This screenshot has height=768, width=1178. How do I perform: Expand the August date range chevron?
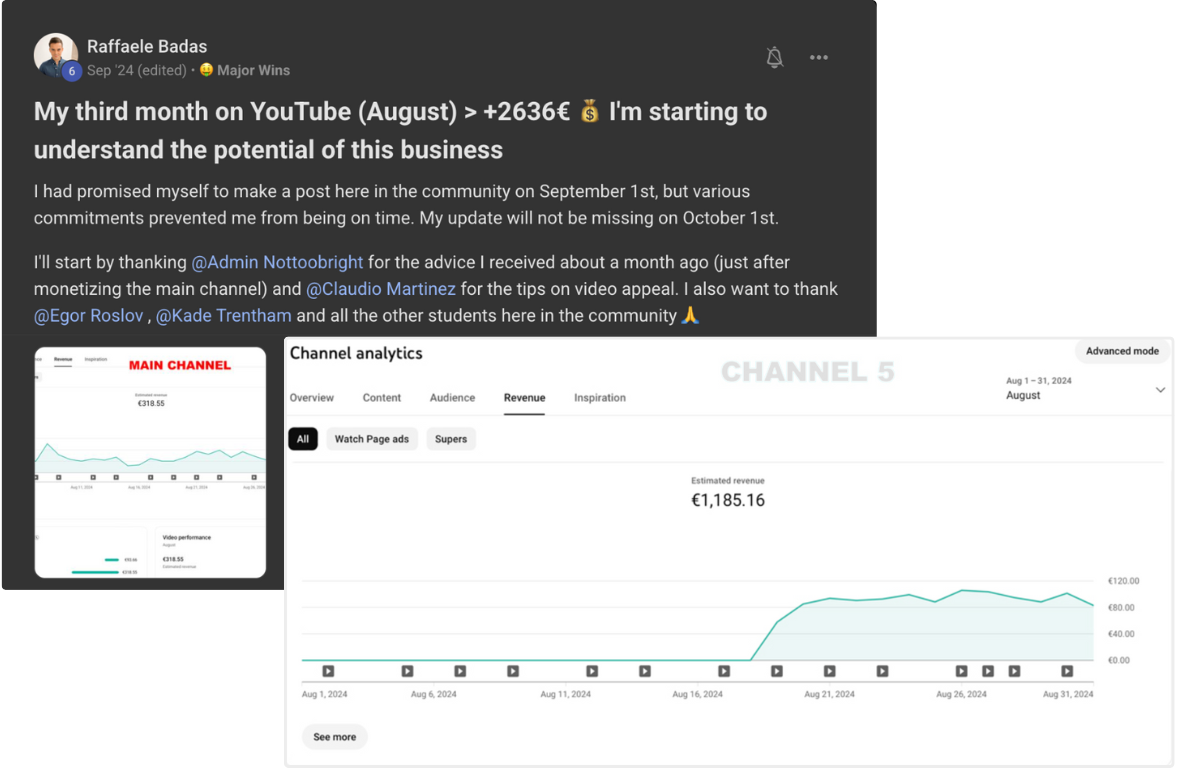(1160, 390)
